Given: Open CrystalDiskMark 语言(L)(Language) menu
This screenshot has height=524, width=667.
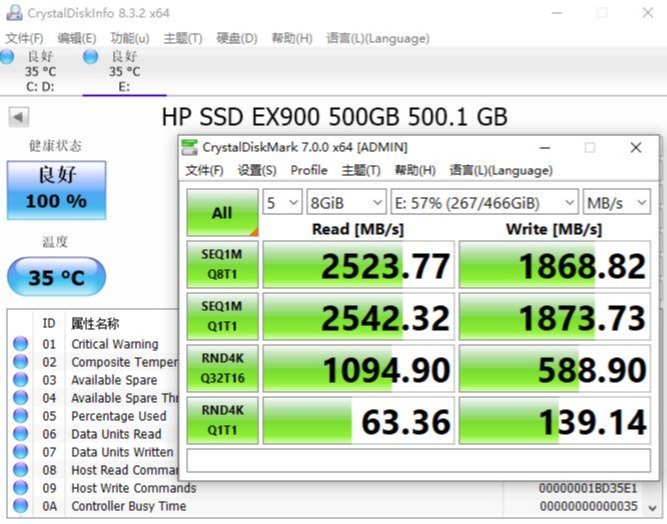Looking at the screenshot, I should point(501,170).
